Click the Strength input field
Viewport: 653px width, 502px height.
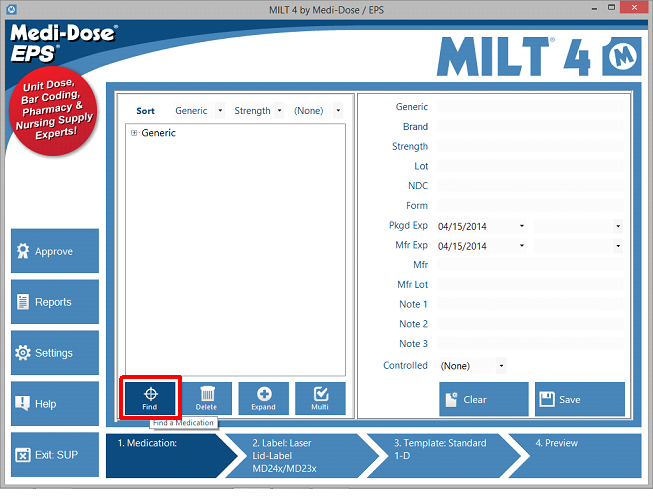pyautogui.click(x=530, y=146)
